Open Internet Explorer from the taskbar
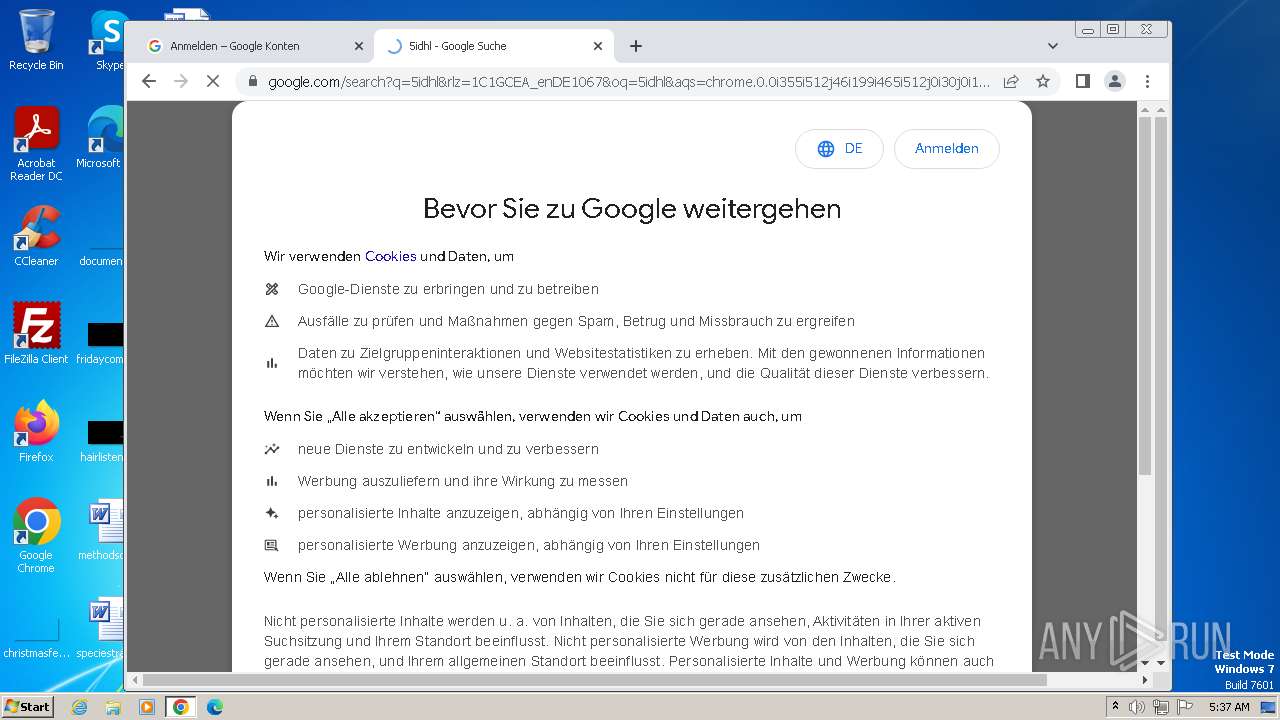The width and height of the screenshot is (1280, 720). click(x=79, y=707)
